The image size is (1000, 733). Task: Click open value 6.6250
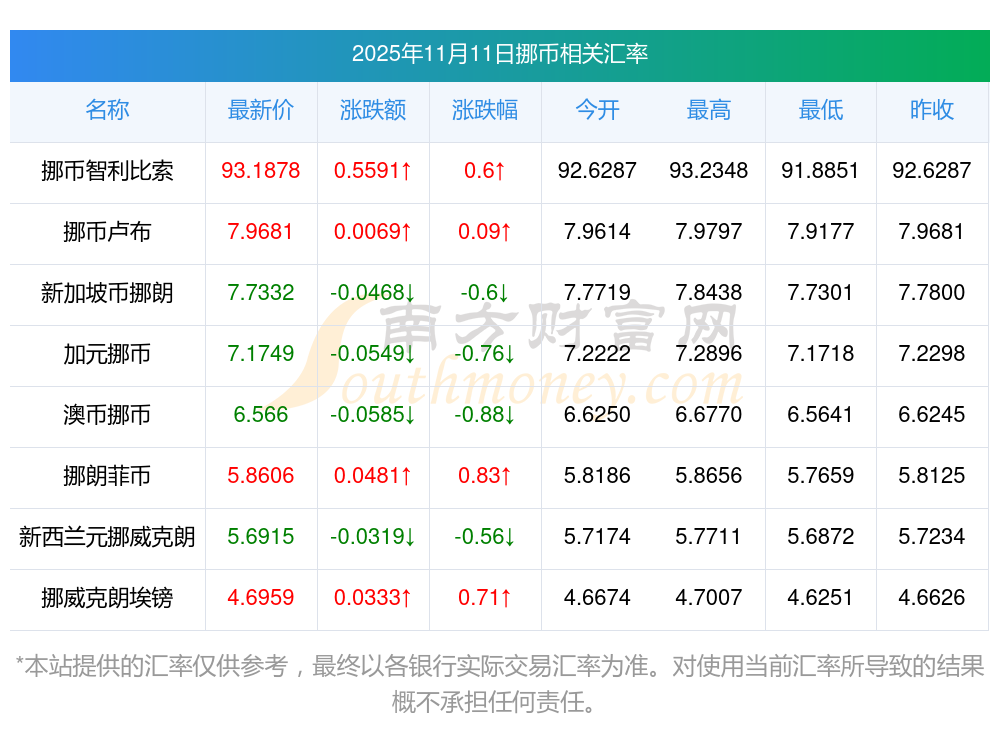(597, 415)
